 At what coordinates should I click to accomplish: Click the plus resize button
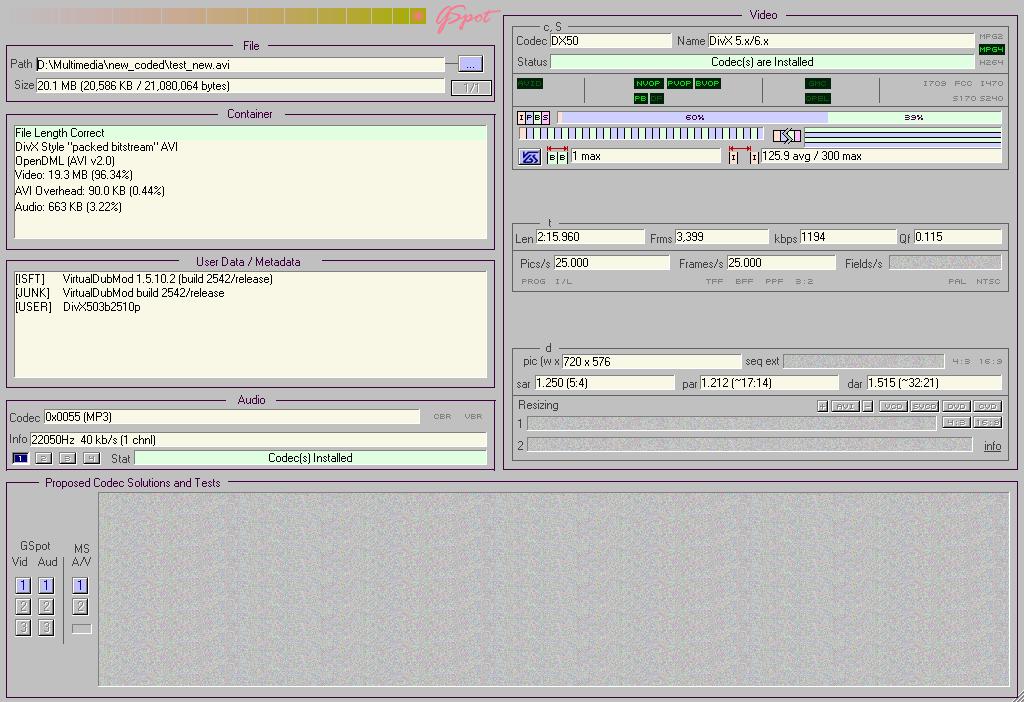click(823, 406)
